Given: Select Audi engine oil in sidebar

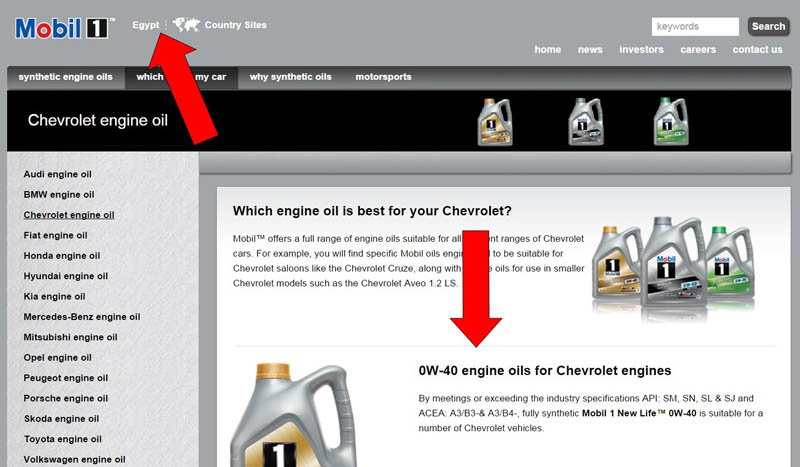Looking at the screenshot, I should tap(58, 174).
